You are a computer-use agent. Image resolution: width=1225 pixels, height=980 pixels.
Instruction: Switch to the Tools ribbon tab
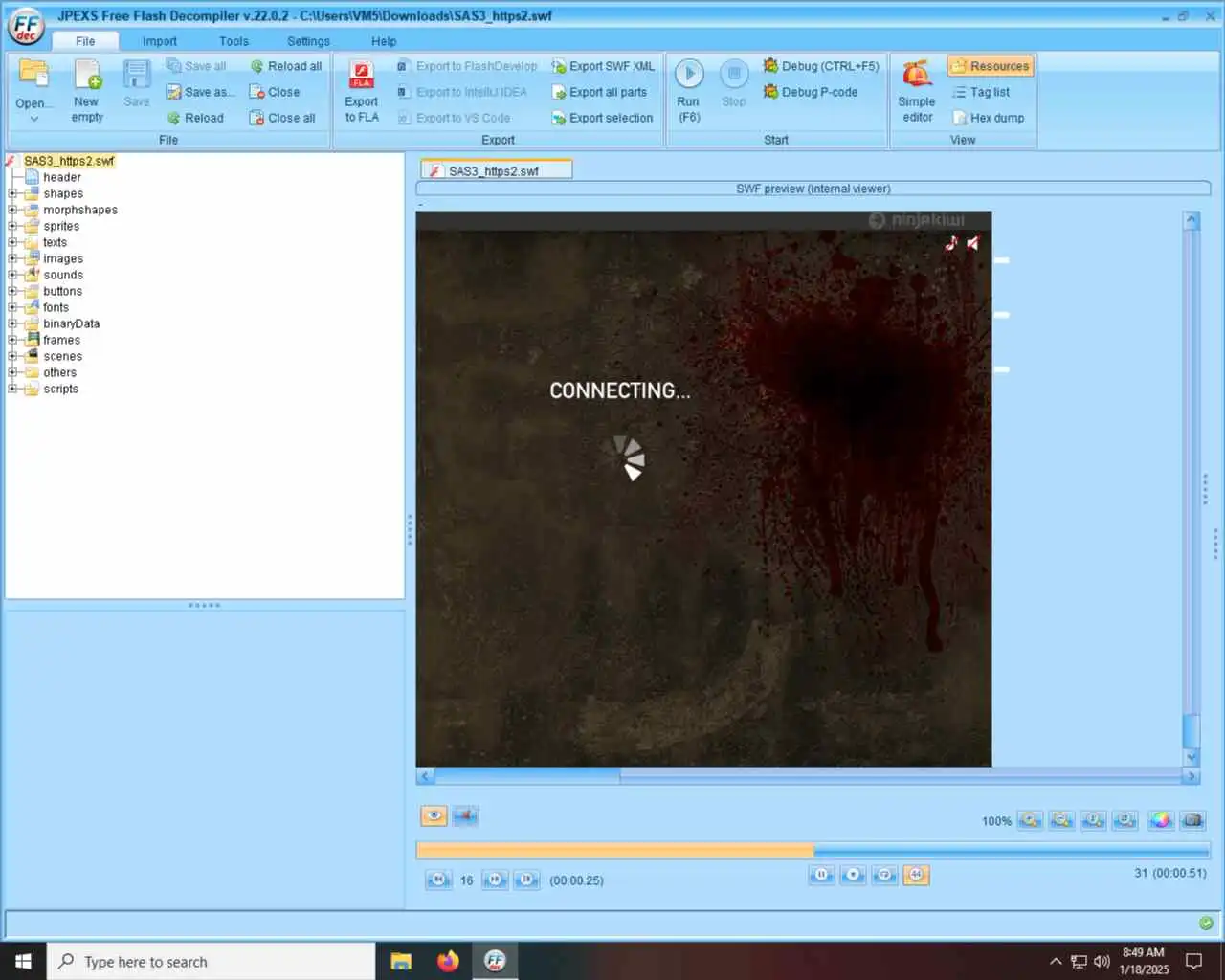[234, 41]
